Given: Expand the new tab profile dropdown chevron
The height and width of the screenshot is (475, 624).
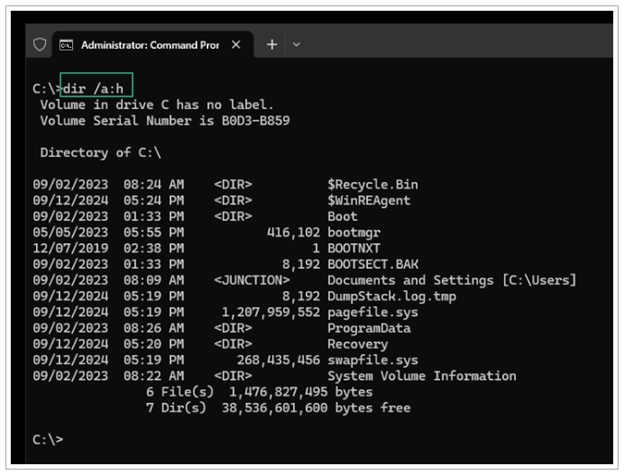Looking at the screenshot, I should (296, 45).
